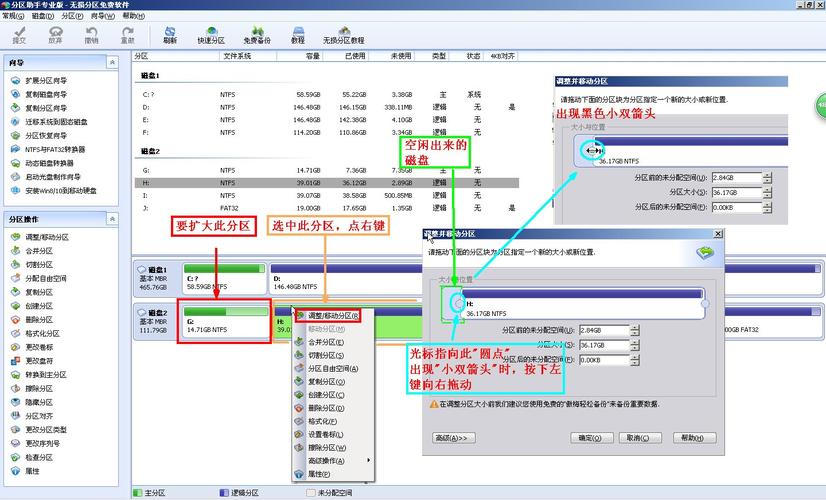Collapse the 分区操作 panel header chevron

point(112,219)
